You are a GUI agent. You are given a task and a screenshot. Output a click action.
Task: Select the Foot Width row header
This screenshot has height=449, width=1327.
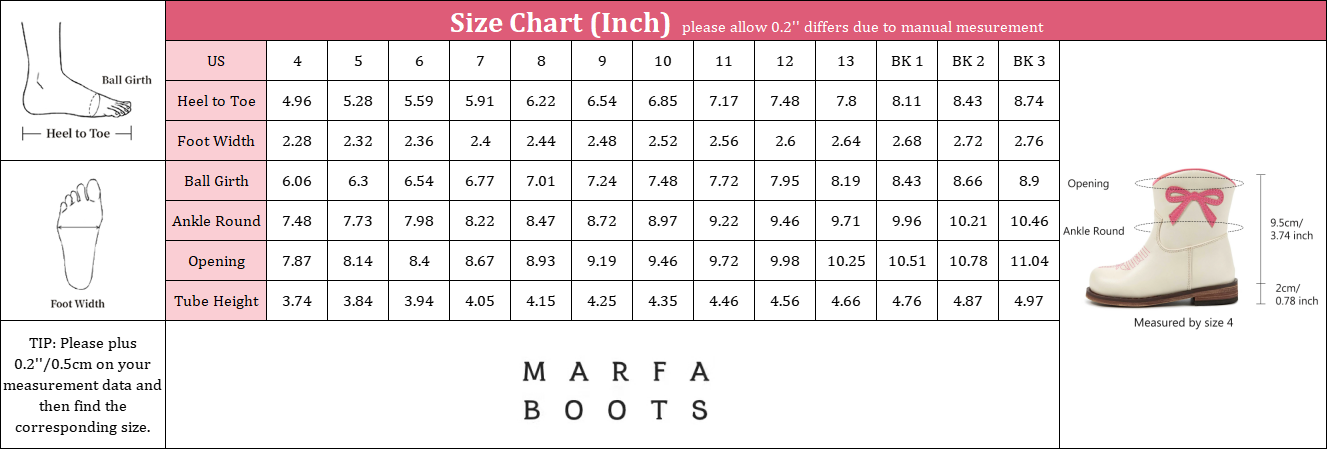pos(216,141)
